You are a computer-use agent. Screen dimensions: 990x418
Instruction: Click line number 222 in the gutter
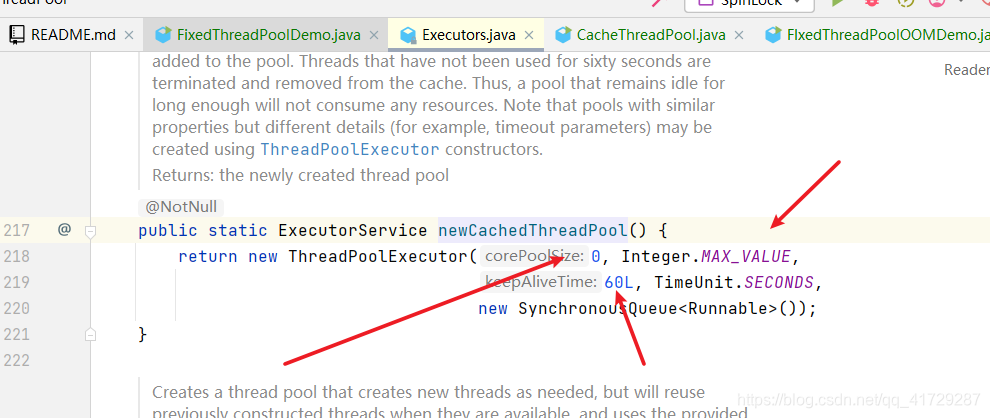coord(16,361)
